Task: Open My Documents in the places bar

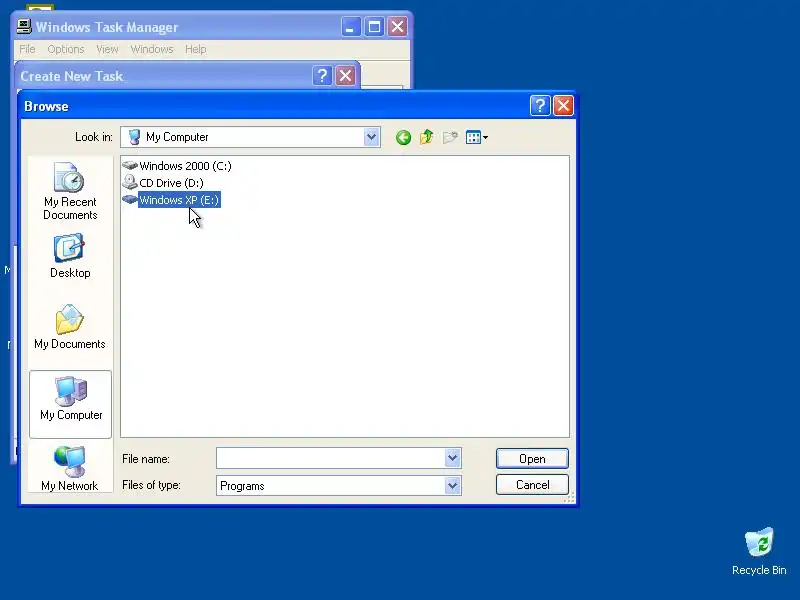Action: (x=70, y=327)
